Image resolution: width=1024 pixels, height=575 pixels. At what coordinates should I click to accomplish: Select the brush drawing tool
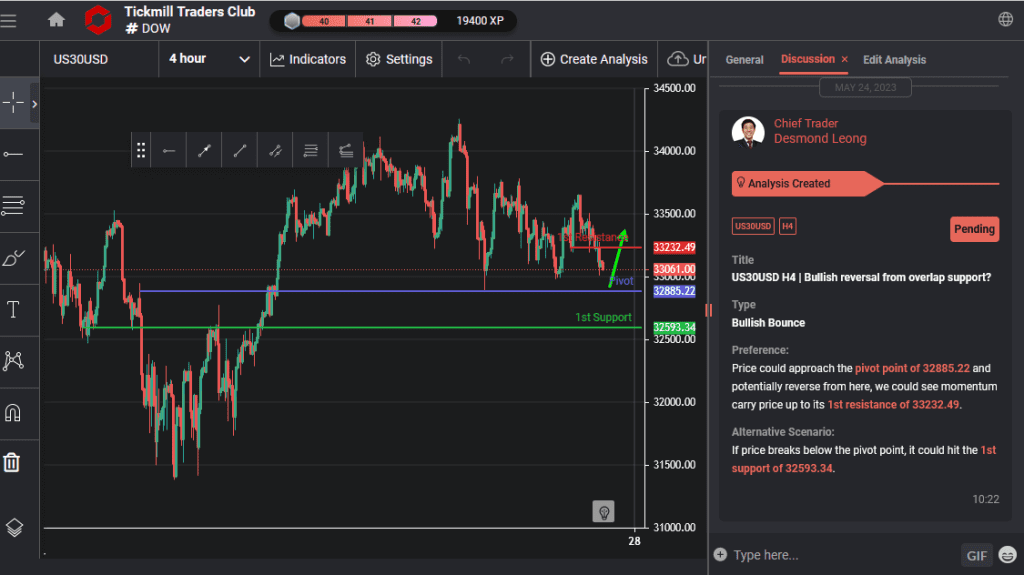pos(13,257)
